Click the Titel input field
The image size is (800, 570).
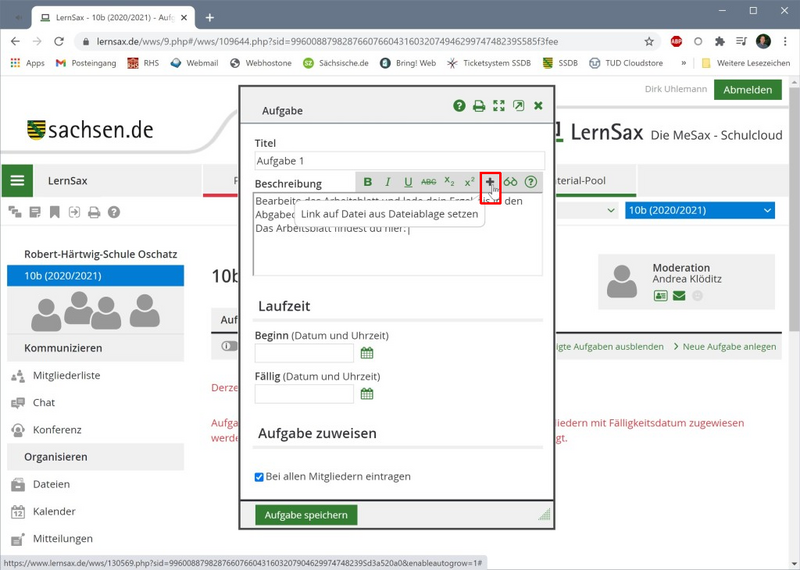(399, 161)
